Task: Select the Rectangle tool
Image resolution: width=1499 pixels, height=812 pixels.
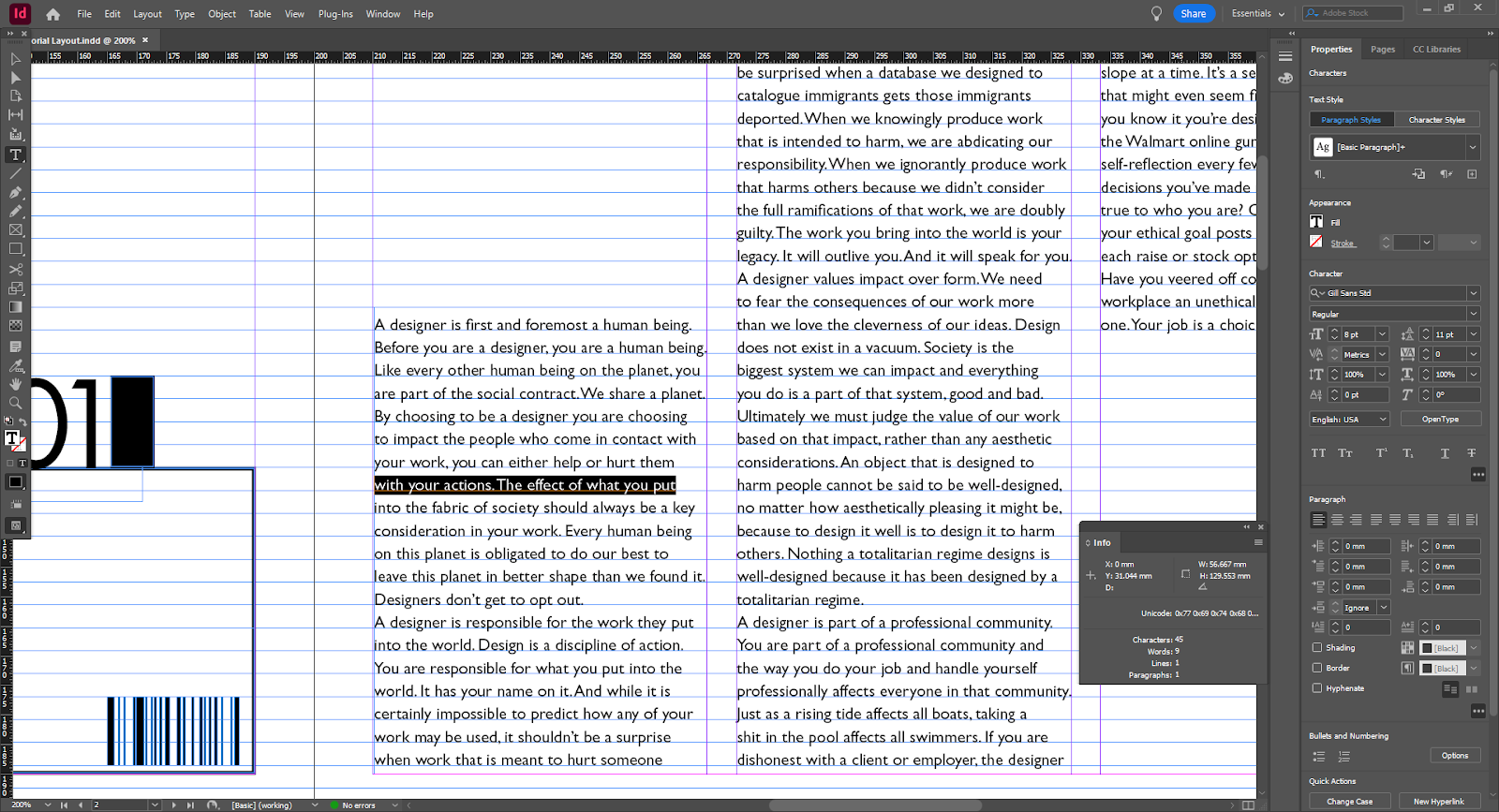Action: tap(15, 249)
